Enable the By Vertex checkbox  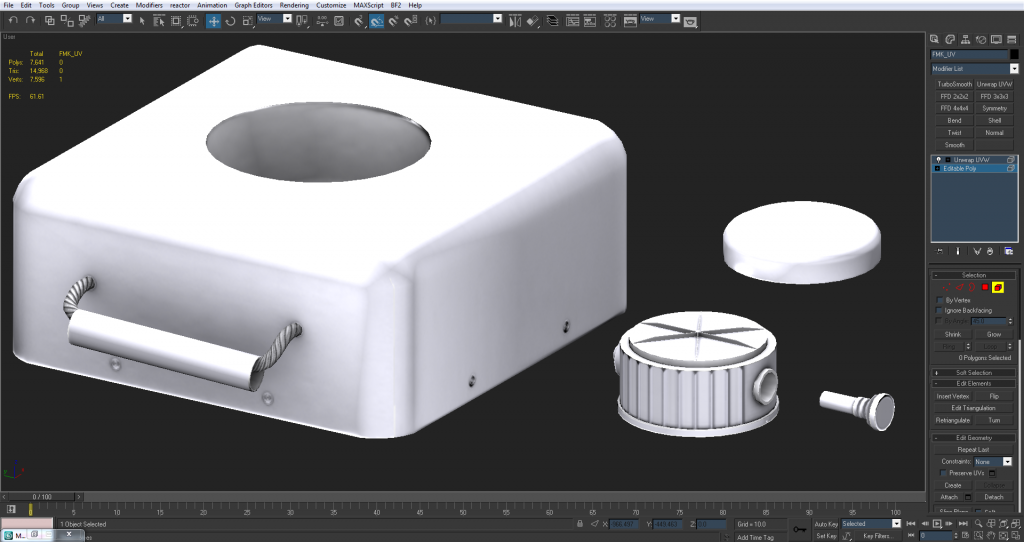(x=940, y=300)
